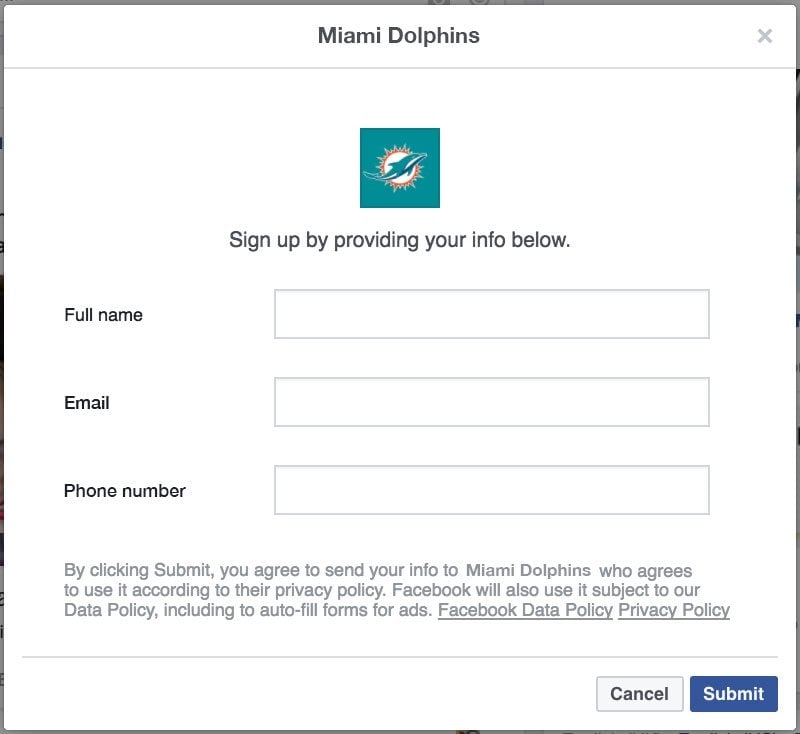800x734 pixels.
Task: Click the 'By clicking Submit' disclaimer text
Action: 396,590
